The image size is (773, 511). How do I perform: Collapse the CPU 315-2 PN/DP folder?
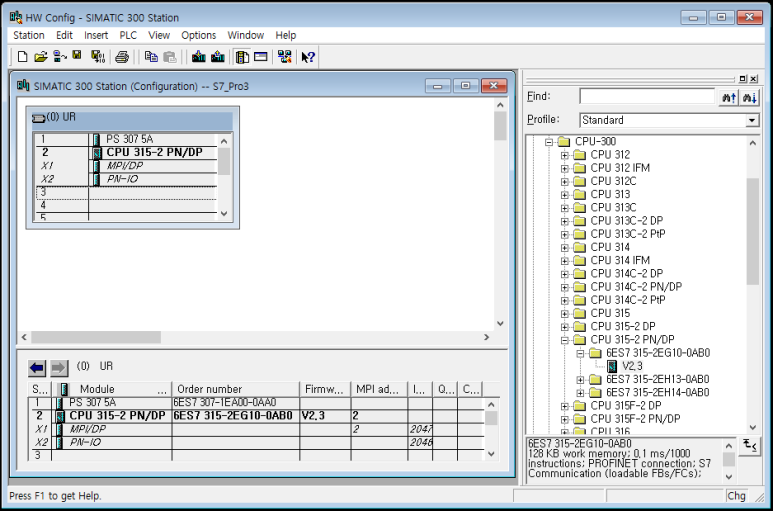[x=564, y=340]
